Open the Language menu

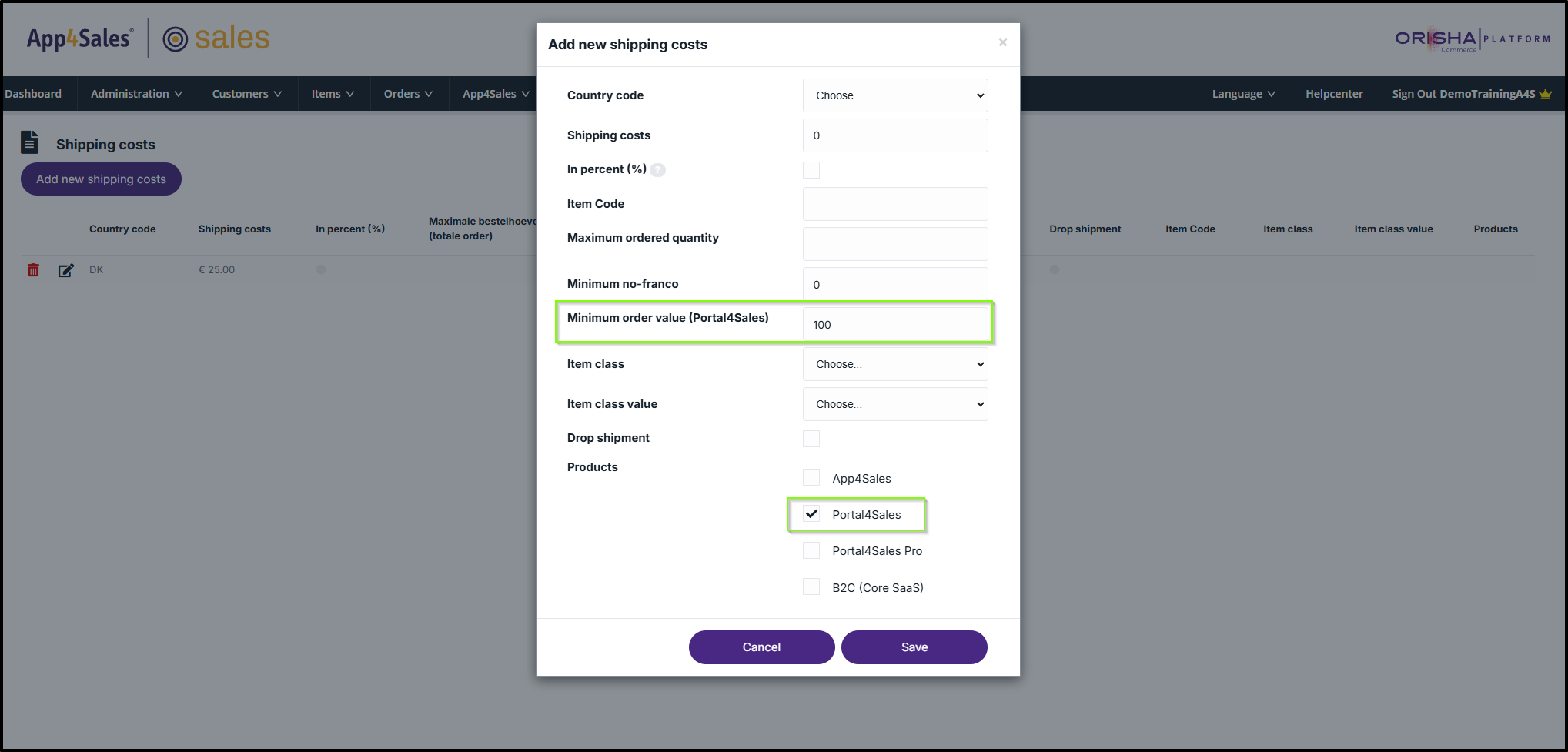tap(1243, 94)
